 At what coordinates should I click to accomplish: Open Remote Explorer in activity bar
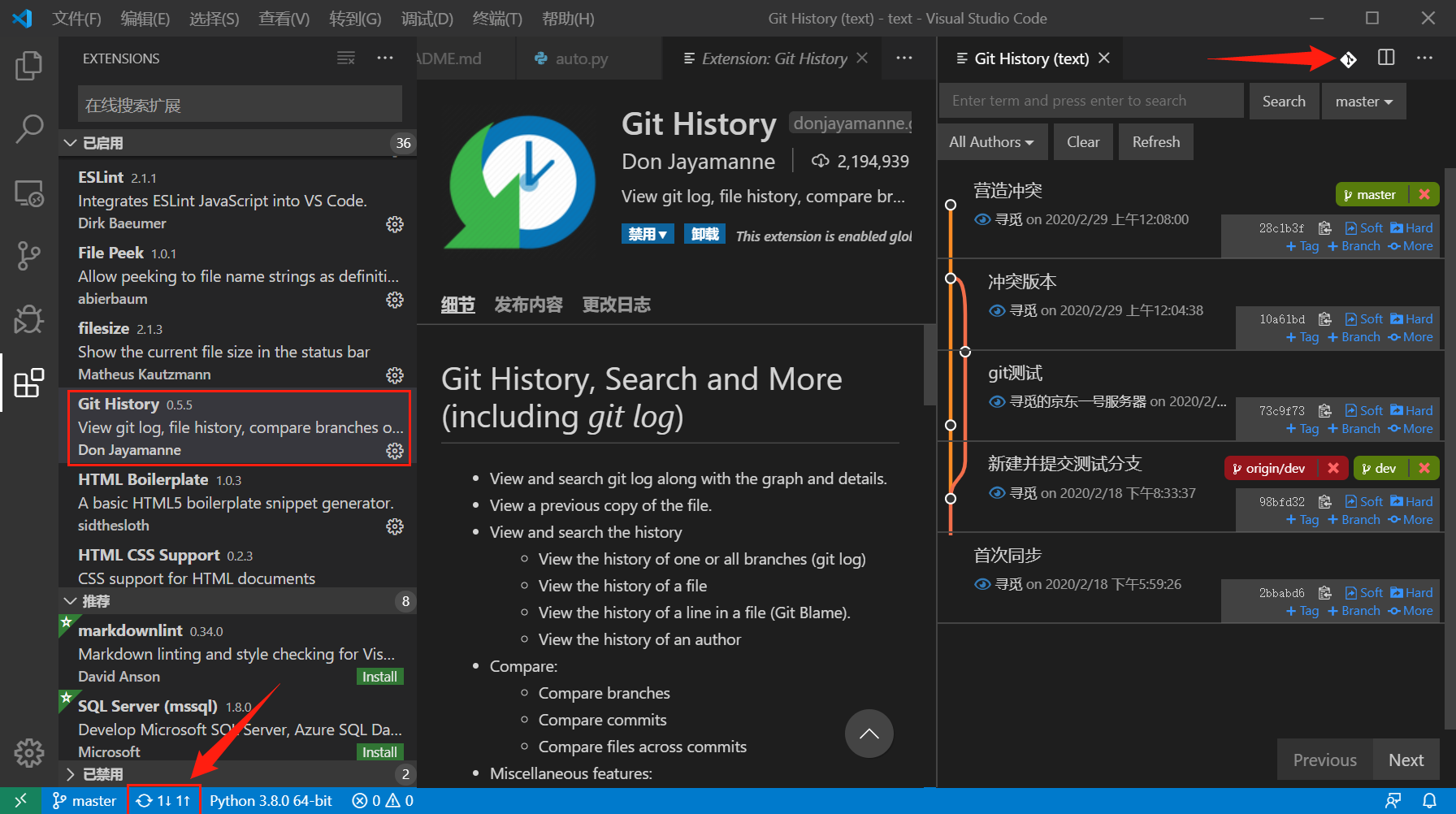(x=29, y=193)
